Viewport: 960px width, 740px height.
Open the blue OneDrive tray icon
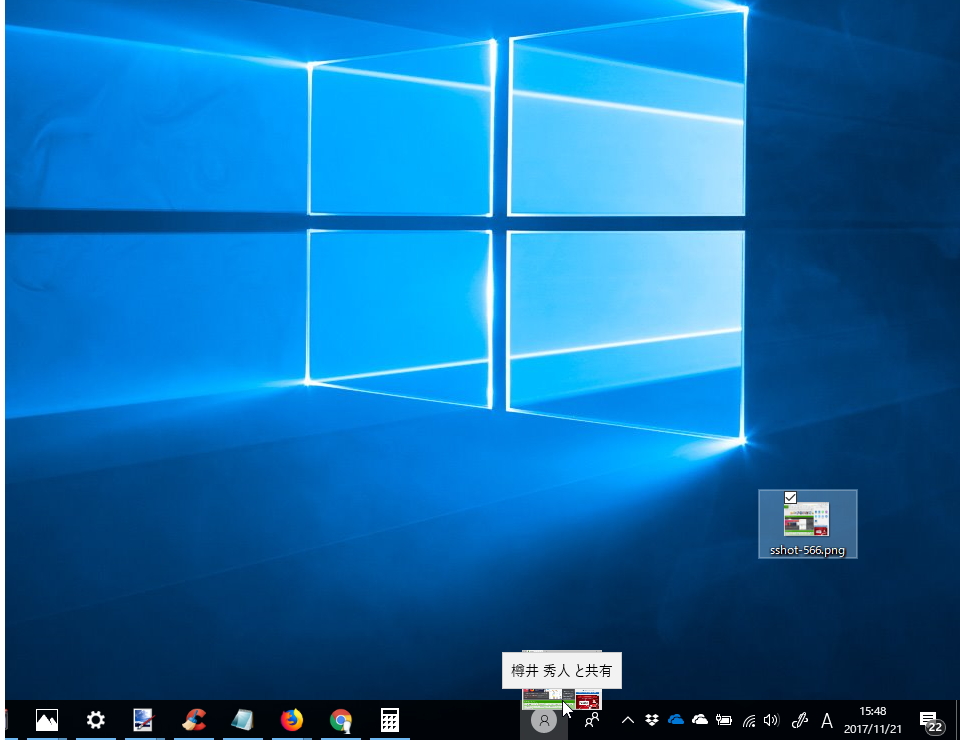pos(675,720)
